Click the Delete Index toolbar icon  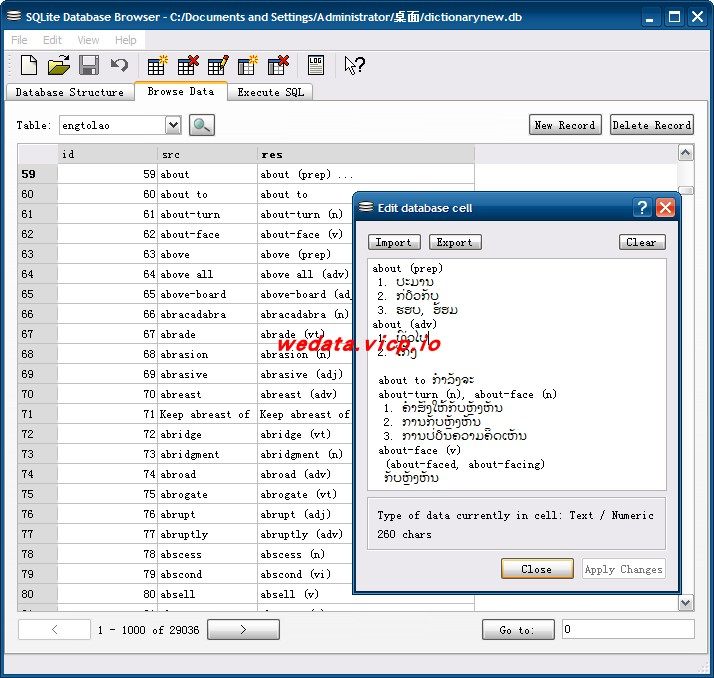278,65
